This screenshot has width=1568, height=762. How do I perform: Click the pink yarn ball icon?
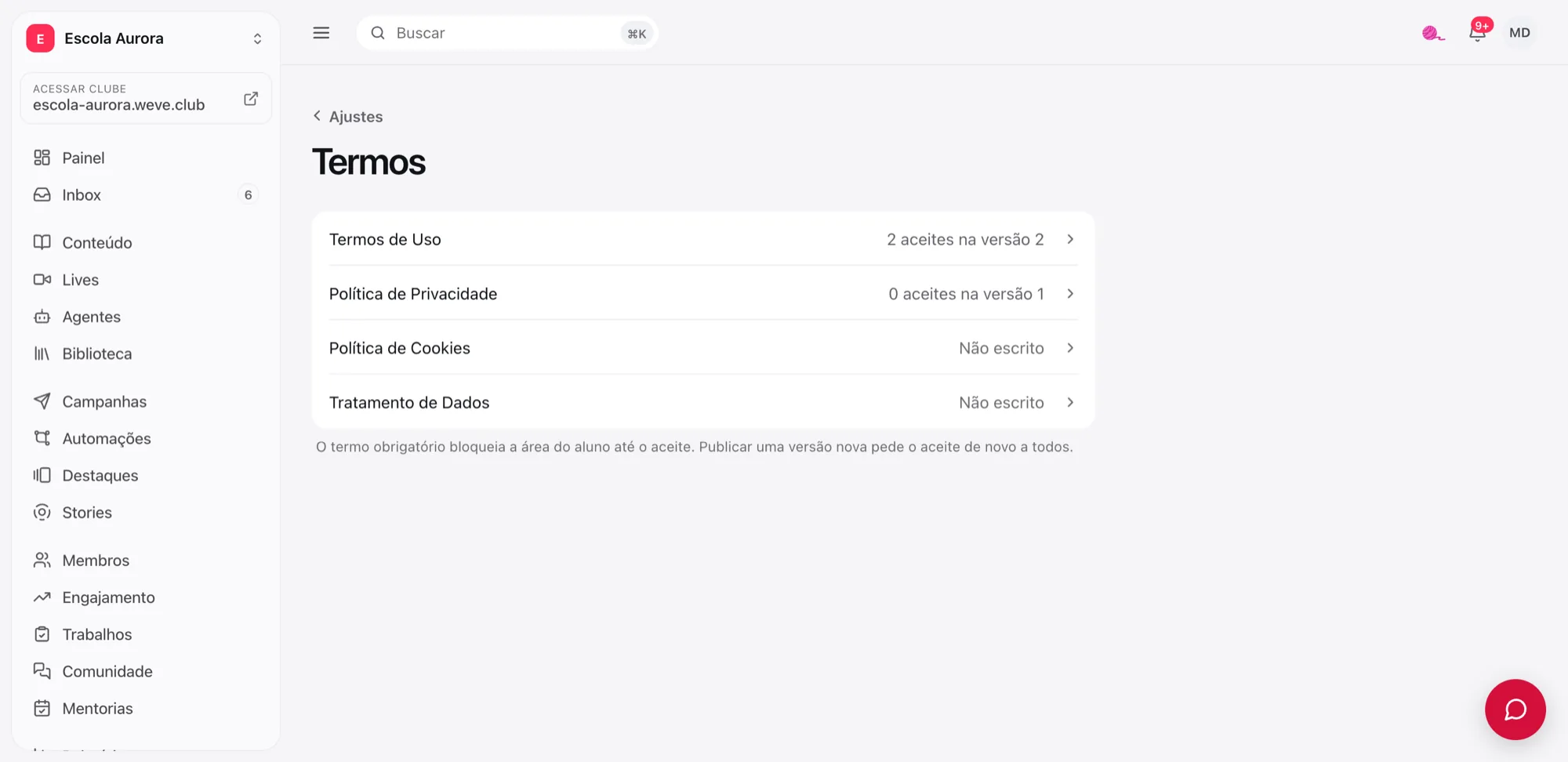coord(1433,33)
